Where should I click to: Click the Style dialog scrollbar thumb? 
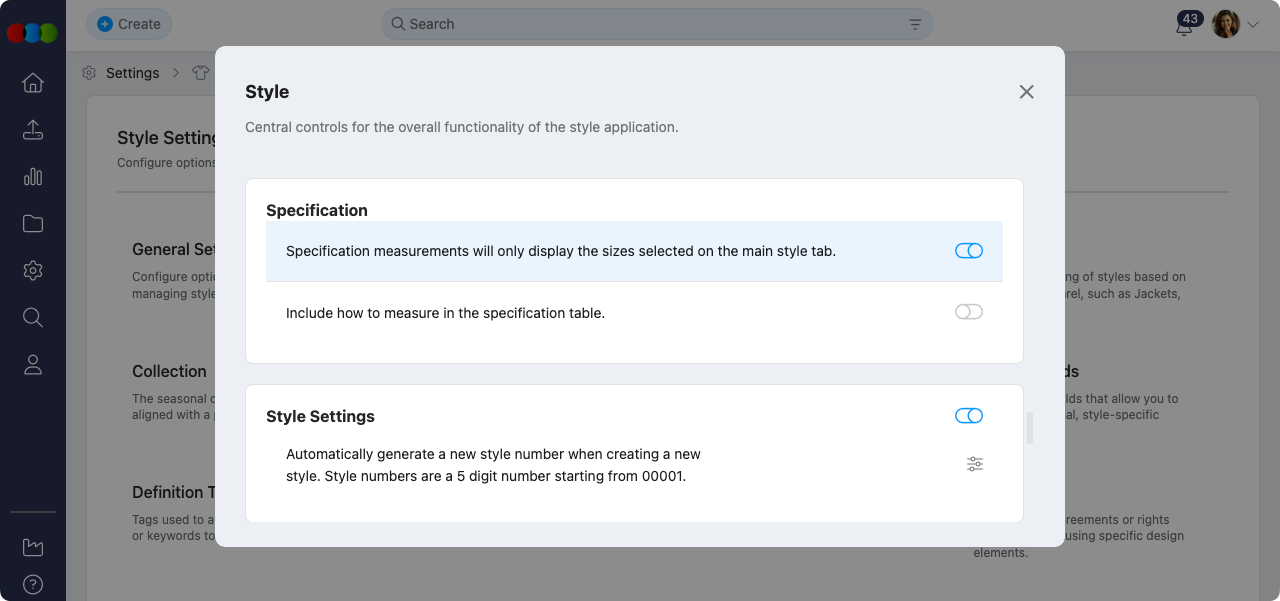(1030, 428)
